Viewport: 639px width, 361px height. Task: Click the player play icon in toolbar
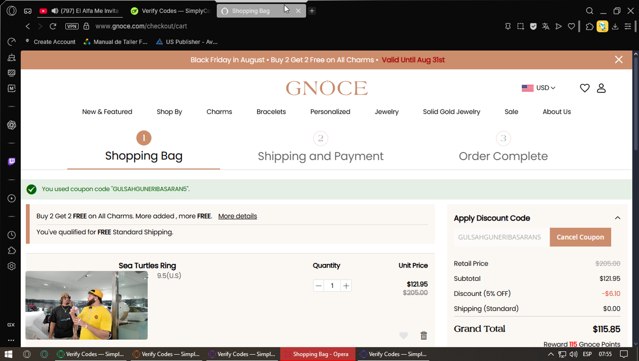tap(558, 26)
